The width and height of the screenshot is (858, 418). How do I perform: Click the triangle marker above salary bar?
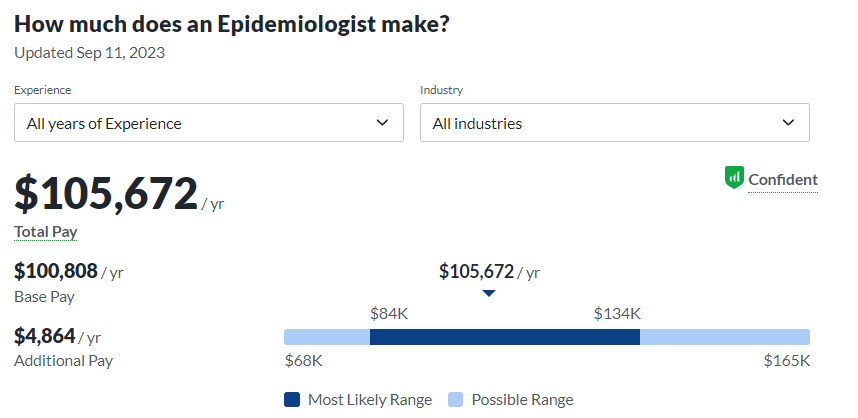pos(488,293)
